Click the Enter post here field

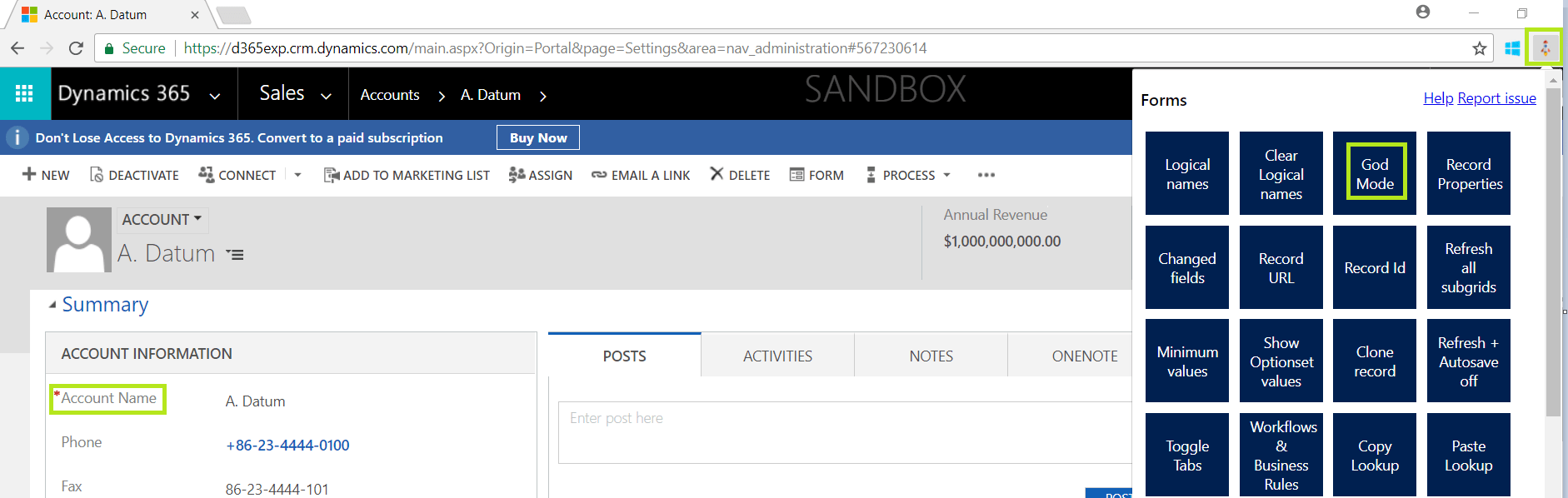point(841,431)
